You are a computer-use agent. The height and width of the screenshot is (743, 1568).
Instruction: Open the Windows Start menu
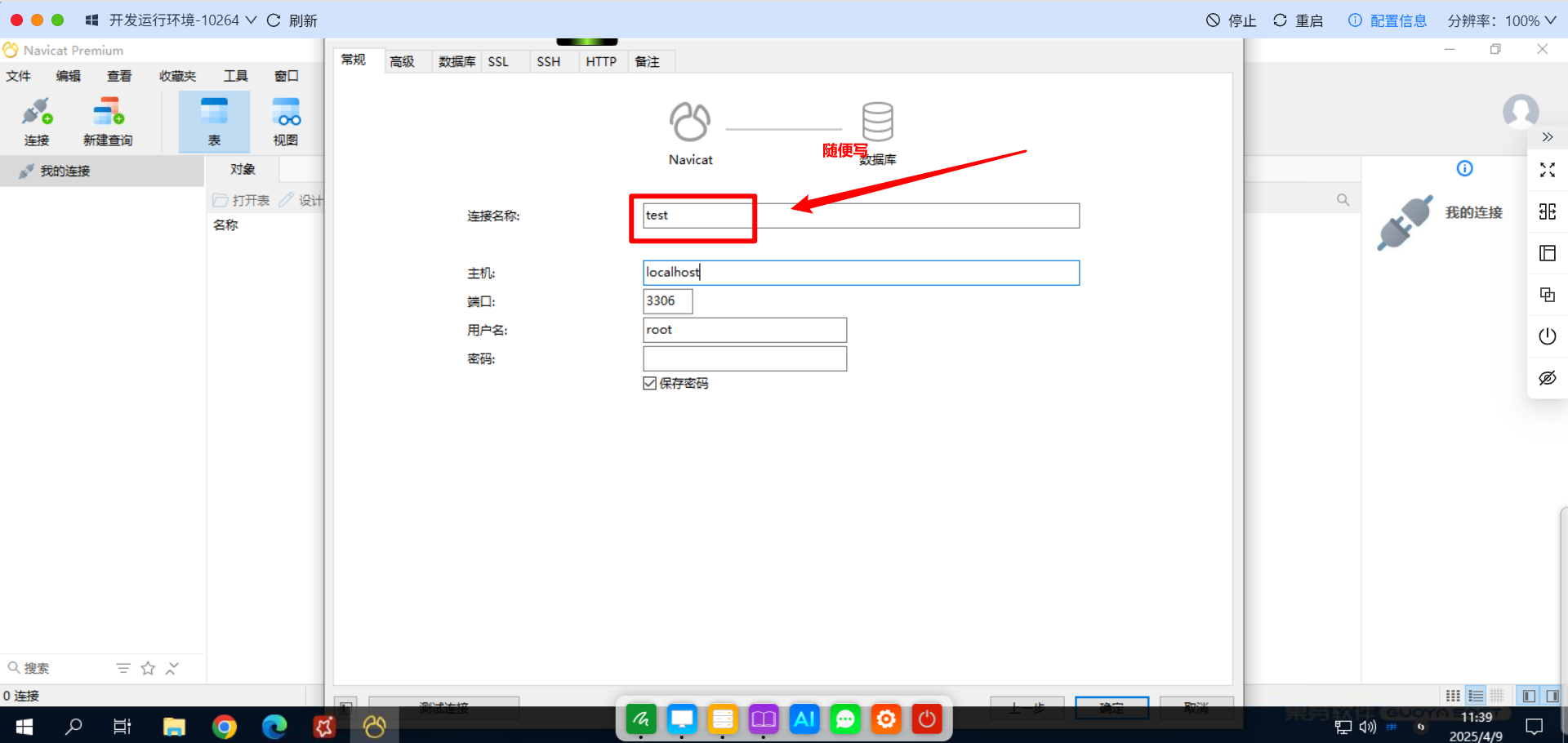point(24,726)
